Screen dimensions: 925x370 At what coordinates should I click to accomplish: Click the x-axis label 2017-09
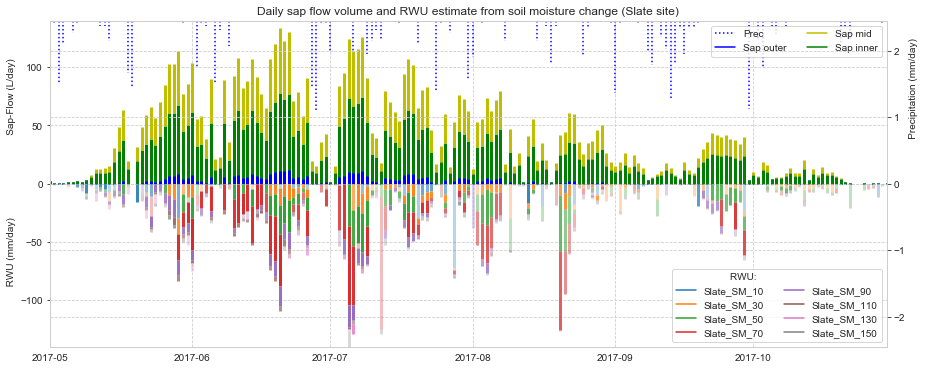coord(615,358)
